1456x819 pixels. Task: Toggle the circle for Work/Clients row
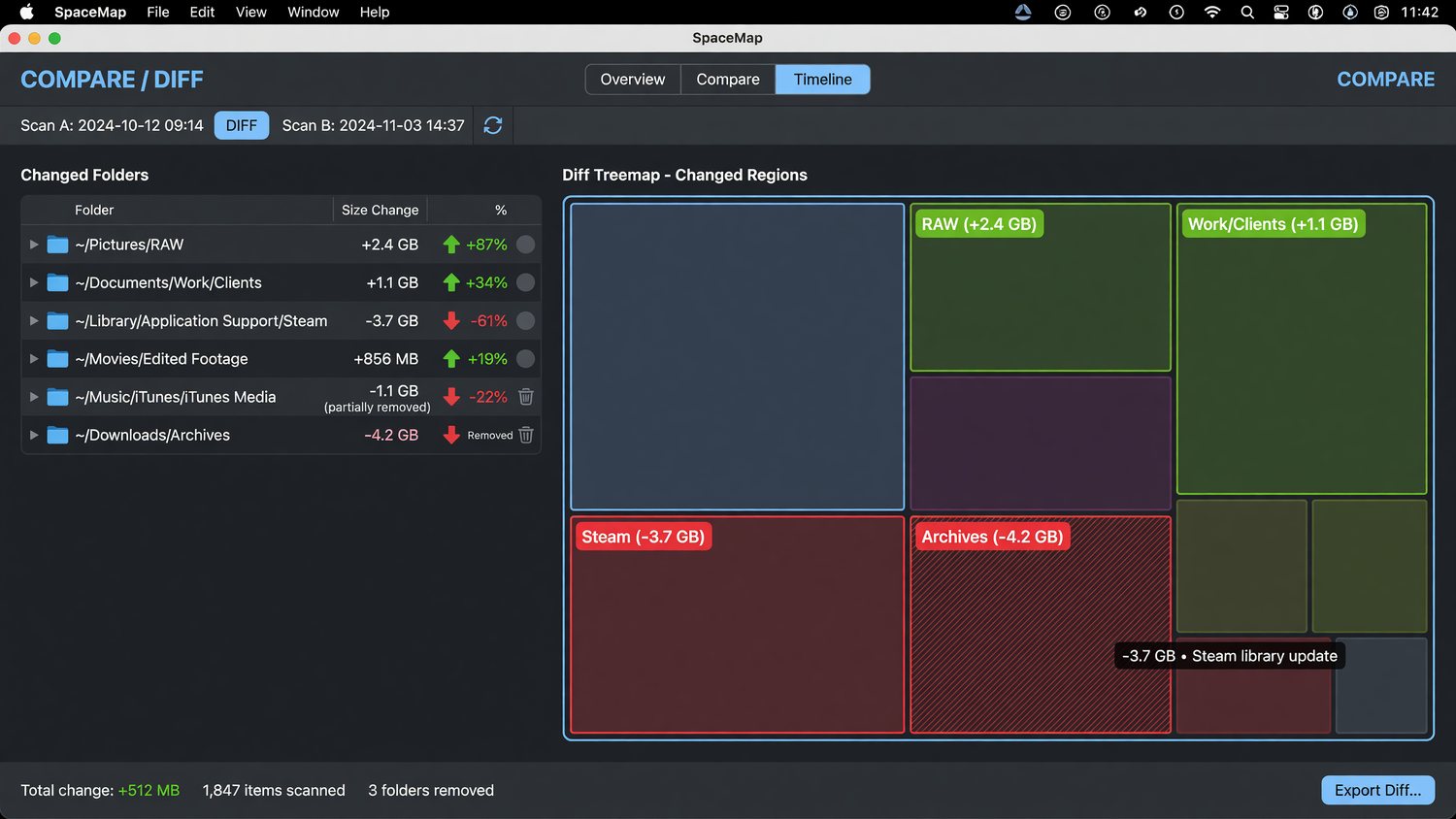[x=526, y=282]
